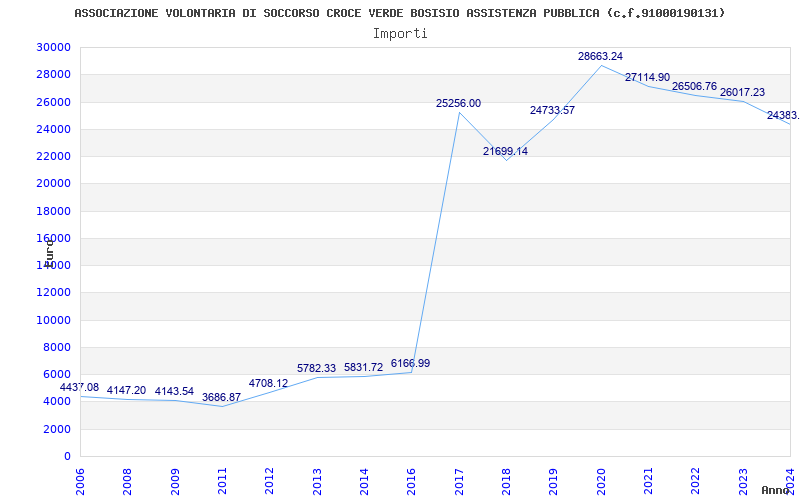Viewport: 800px width, 500px height.
Task: Click the x-axis year label 2011
Action: (x=222, y=481)
